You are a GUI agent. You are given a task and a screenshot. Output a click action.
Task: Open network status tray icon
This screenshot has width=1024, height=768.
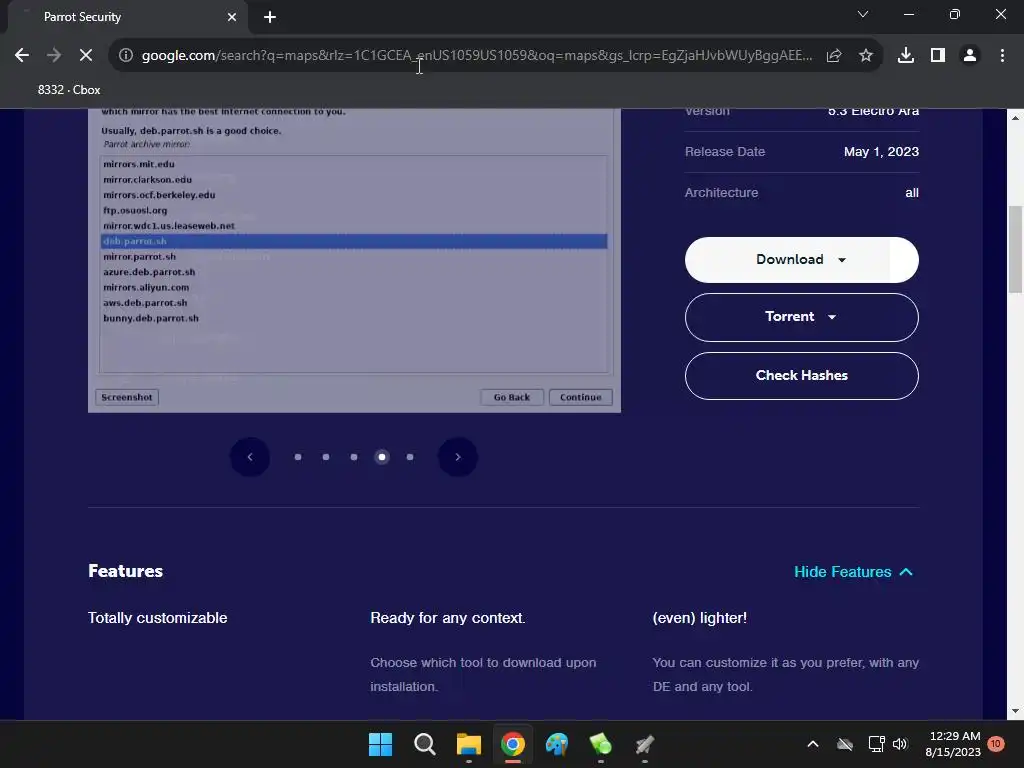876,744
